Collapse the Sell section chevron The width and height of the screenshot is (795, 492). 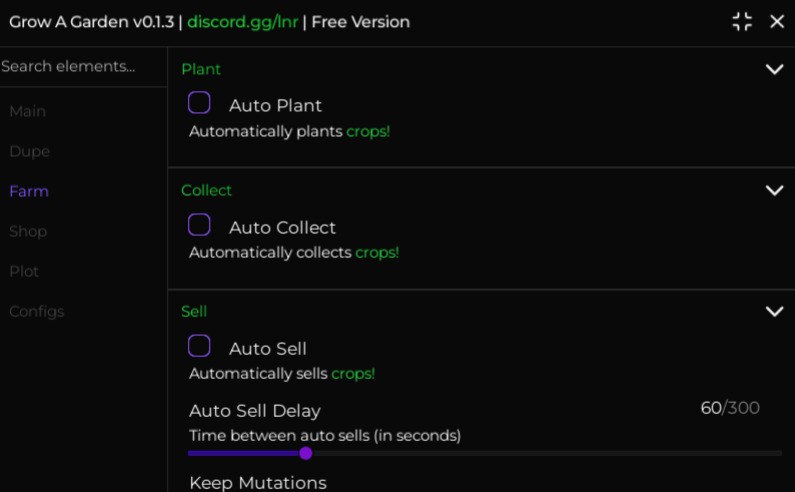tap(774, 311)
